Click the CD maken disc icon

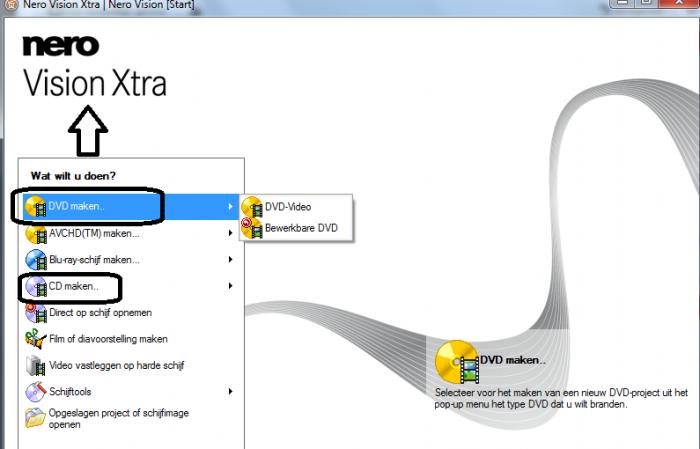pos(36,286)
